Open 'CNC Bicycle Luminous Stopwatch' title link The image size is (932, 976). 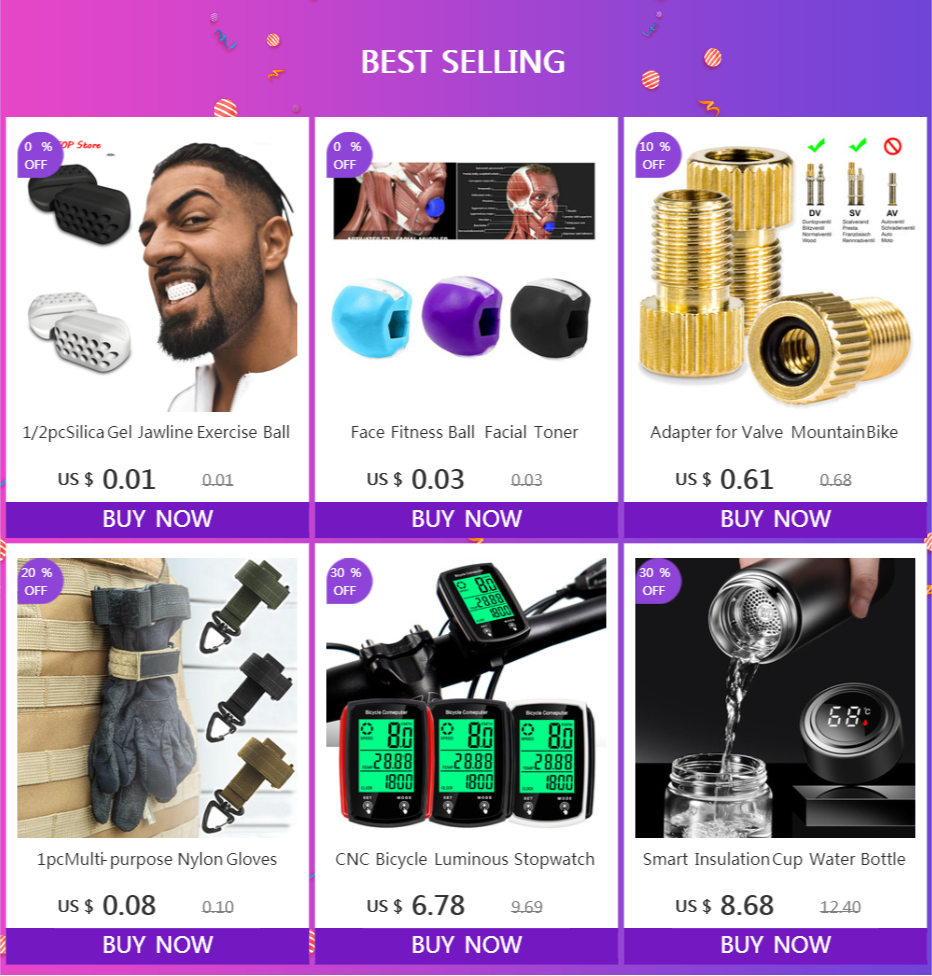464,859
